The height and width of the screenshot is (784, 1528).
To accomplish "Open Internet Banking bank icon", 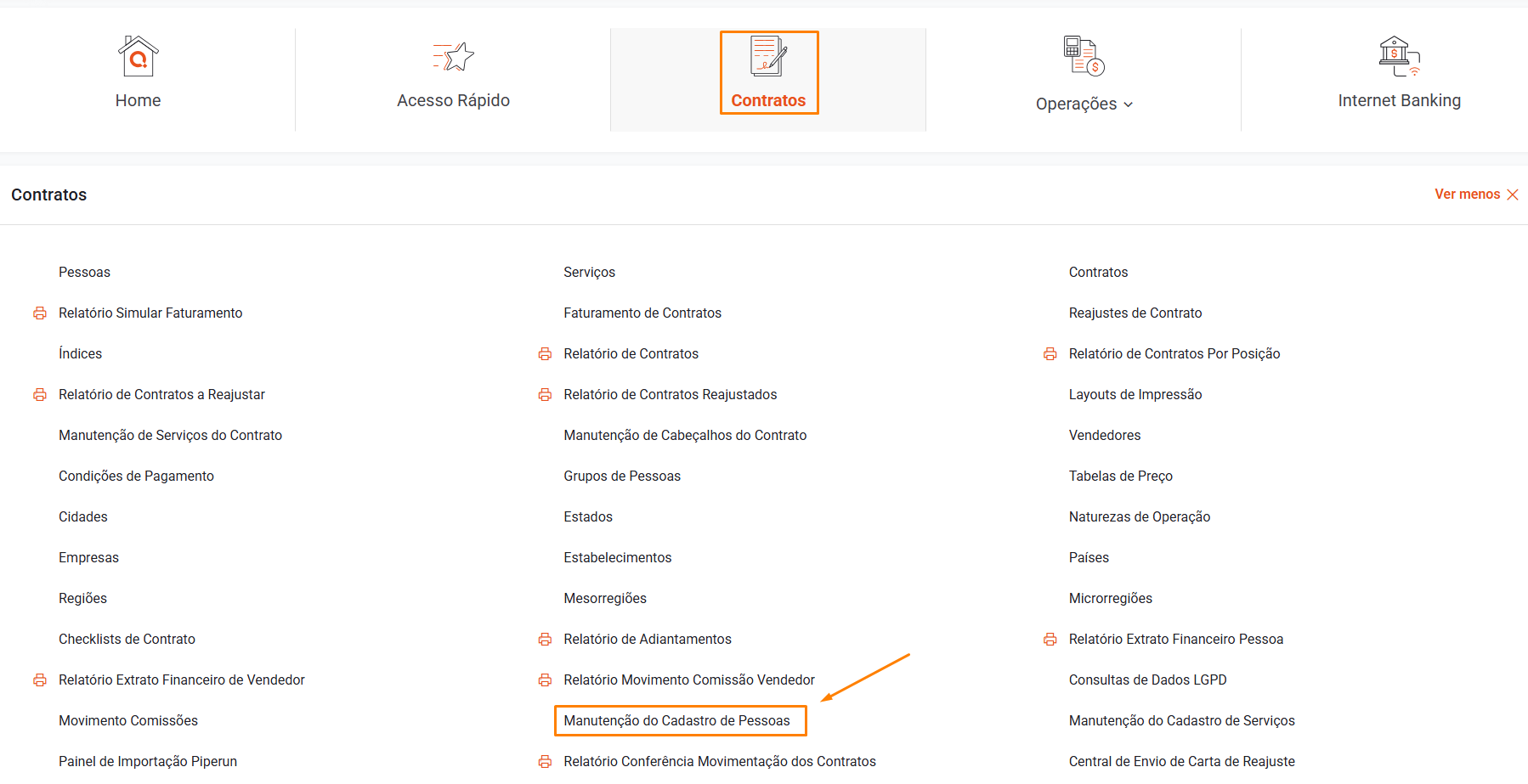I will click(x=1399, y=56).
